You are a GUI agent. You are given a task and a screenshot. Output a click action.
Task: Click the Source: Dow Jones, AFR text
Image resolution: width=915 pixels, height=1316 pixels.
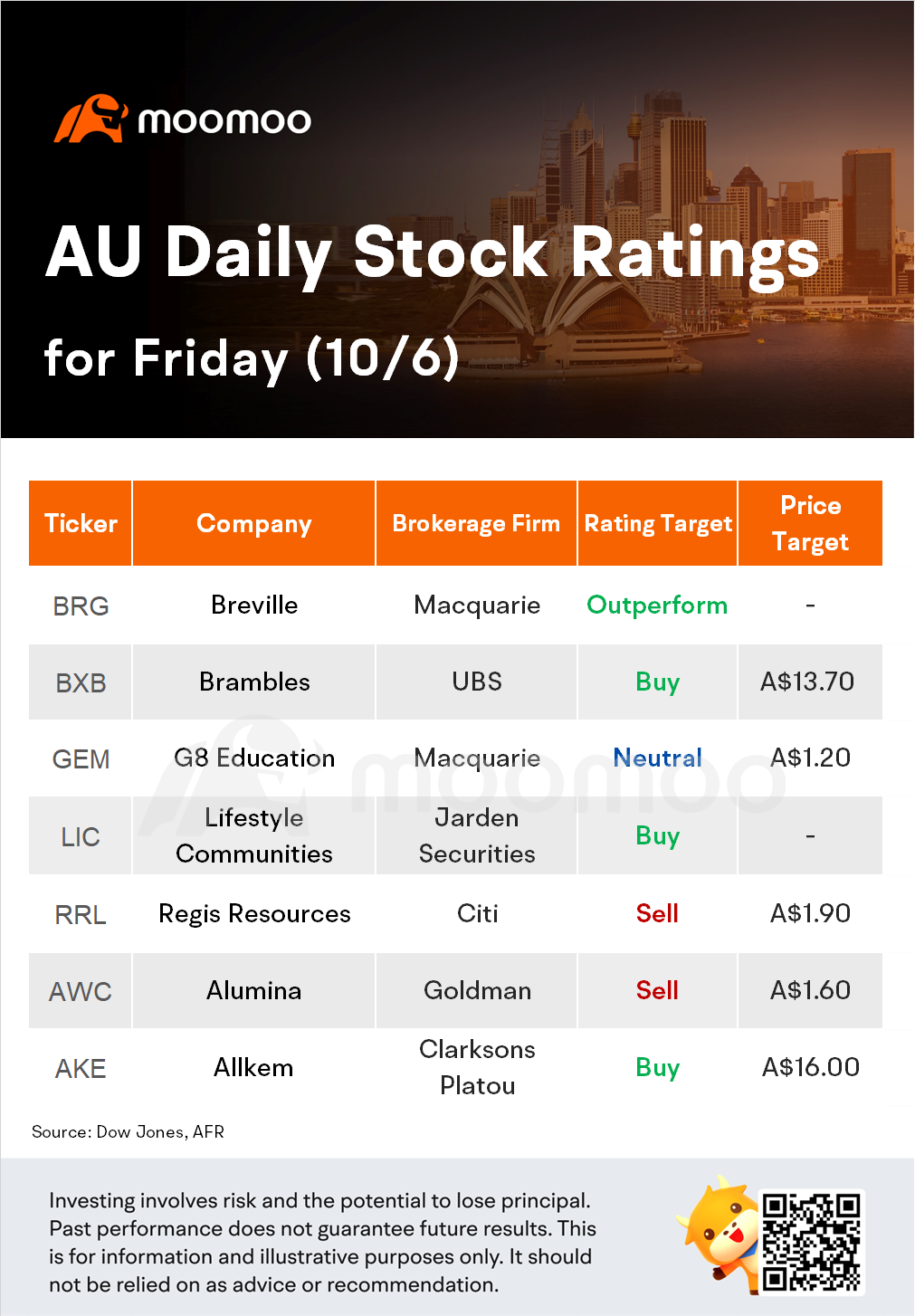(x=128, y=1131)
